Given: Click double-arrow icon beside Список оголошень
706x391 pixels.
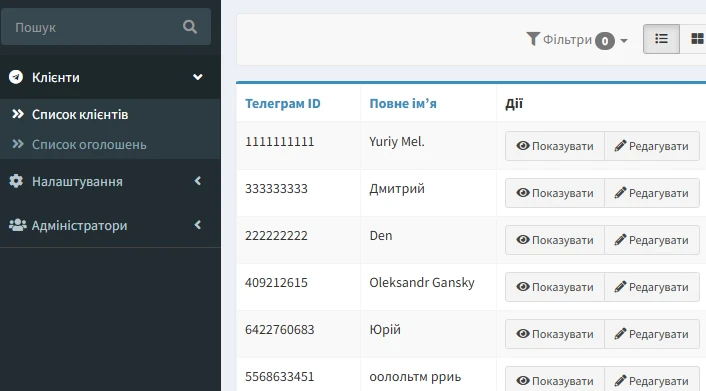Looking at the screenshot, I should tap(18, 144).
